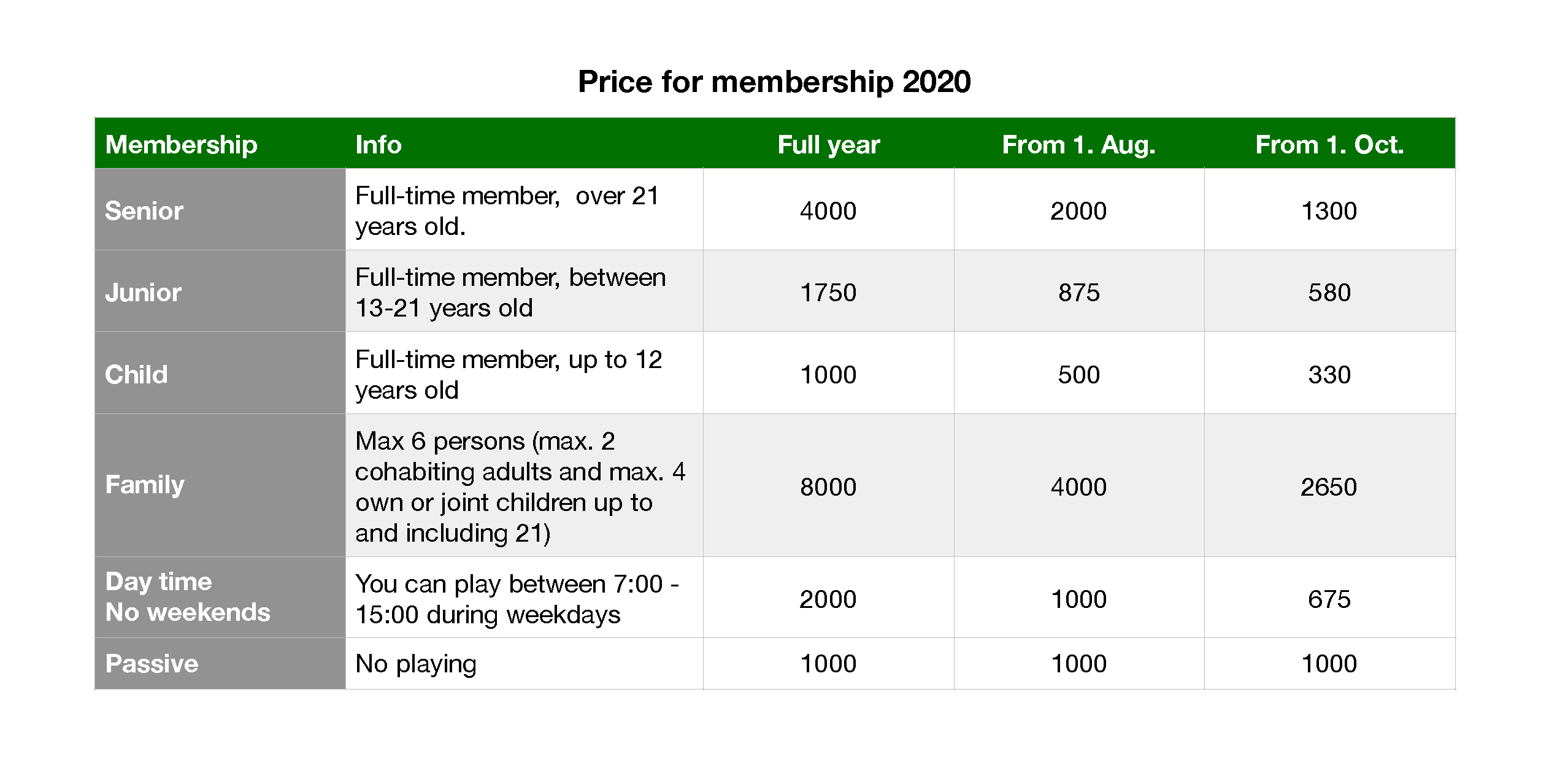Image resolution: width=1568 pixels, height=776 pixels.
Task: Click the Family full year price 8000
Action: click(x=828, y=486)
